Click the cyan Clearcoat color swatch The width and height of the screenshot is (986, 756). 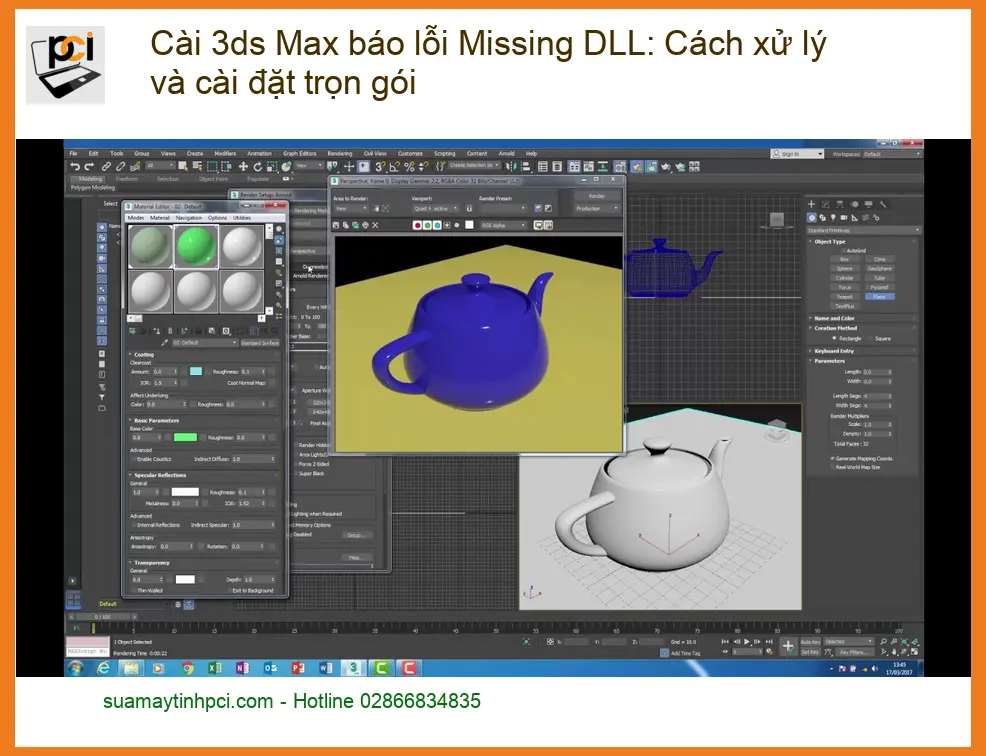(196, 371)
